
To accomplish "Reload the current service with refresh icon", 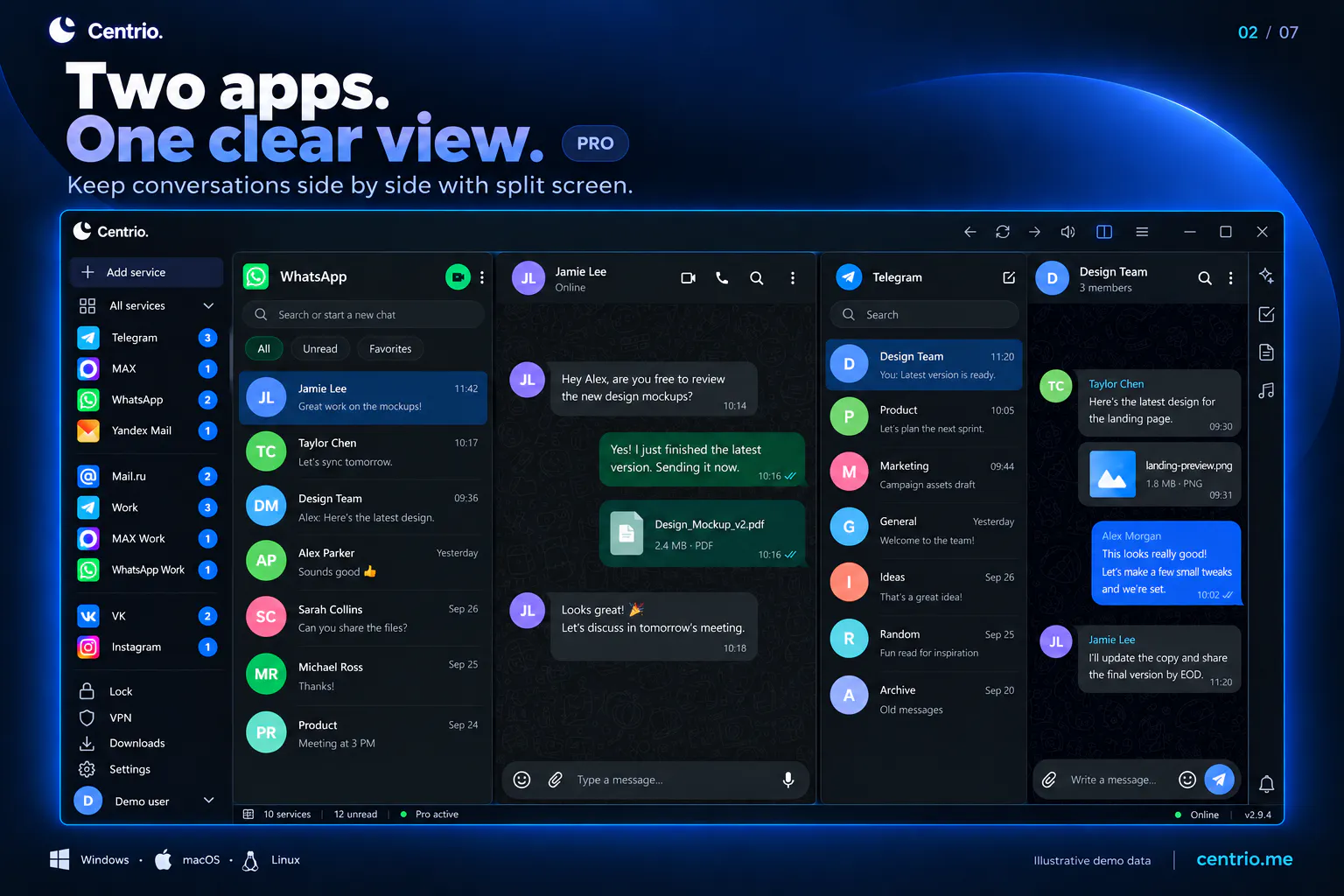I will 1003,232.
